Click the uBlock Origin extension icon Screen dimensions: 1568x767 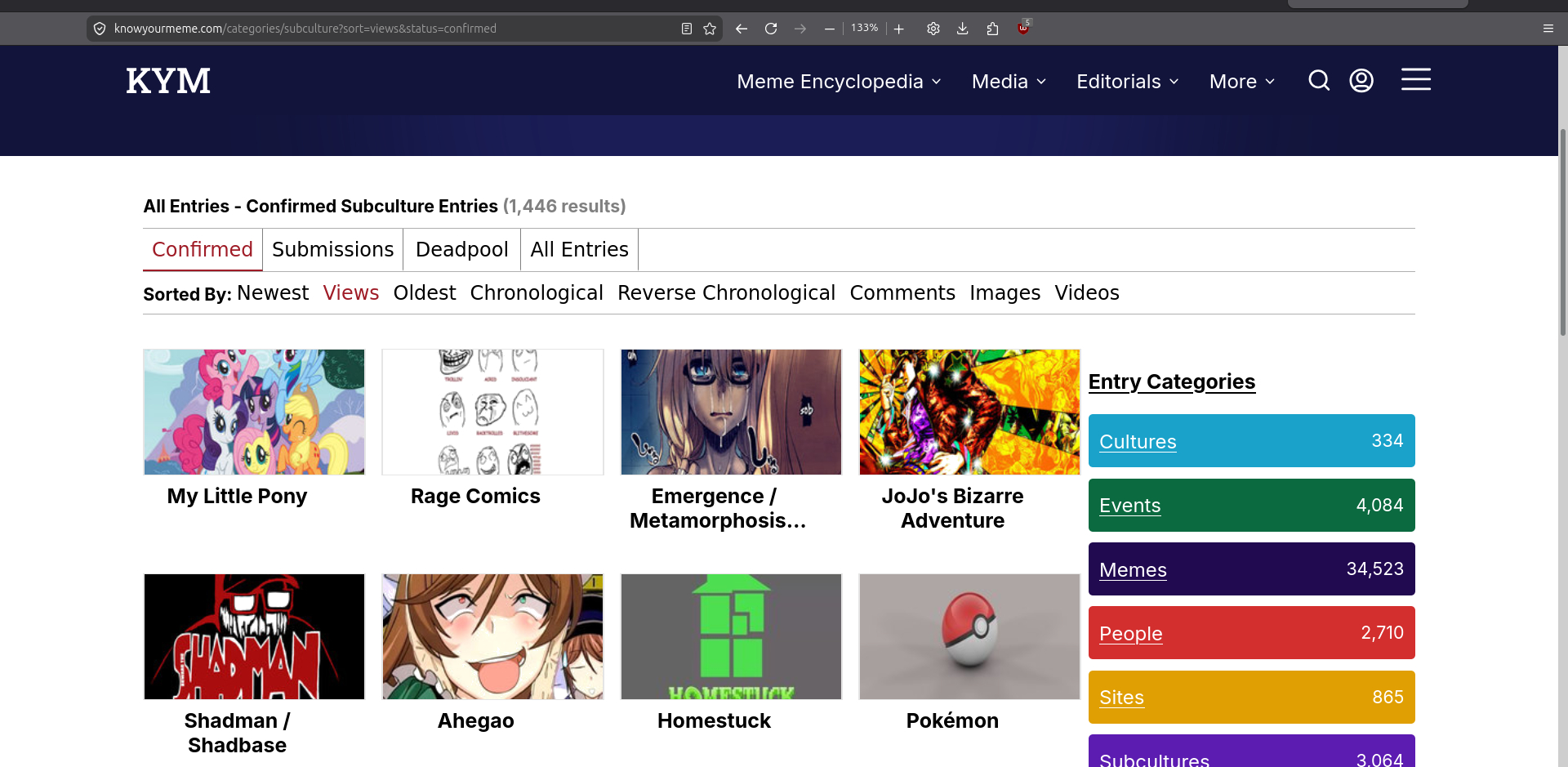coord(1023,28)
